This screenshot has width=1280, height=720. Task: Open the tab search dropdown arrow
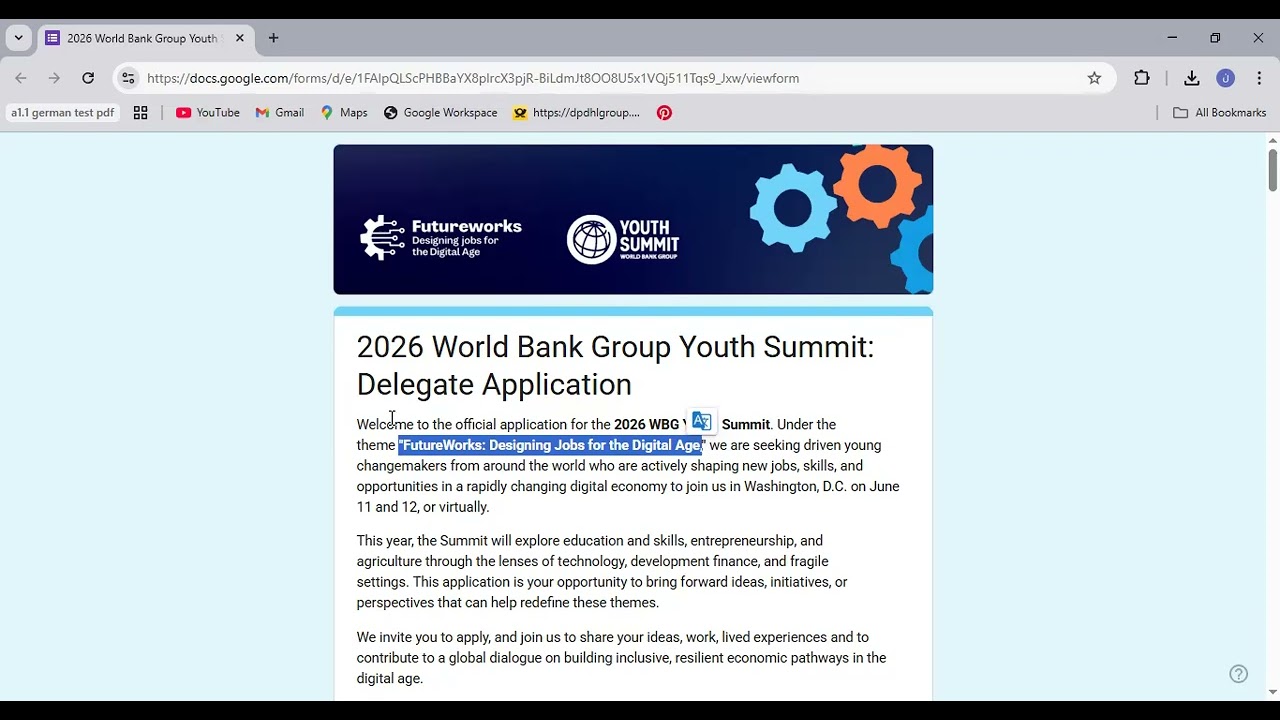pos(18,38)
